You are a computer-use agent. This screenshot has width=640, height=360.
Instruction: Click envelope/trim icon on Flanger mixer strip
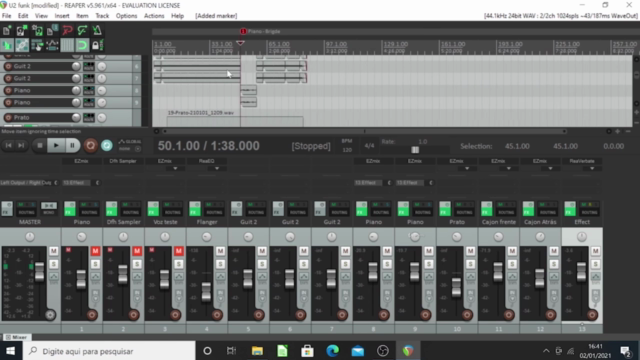pos(220,276)
